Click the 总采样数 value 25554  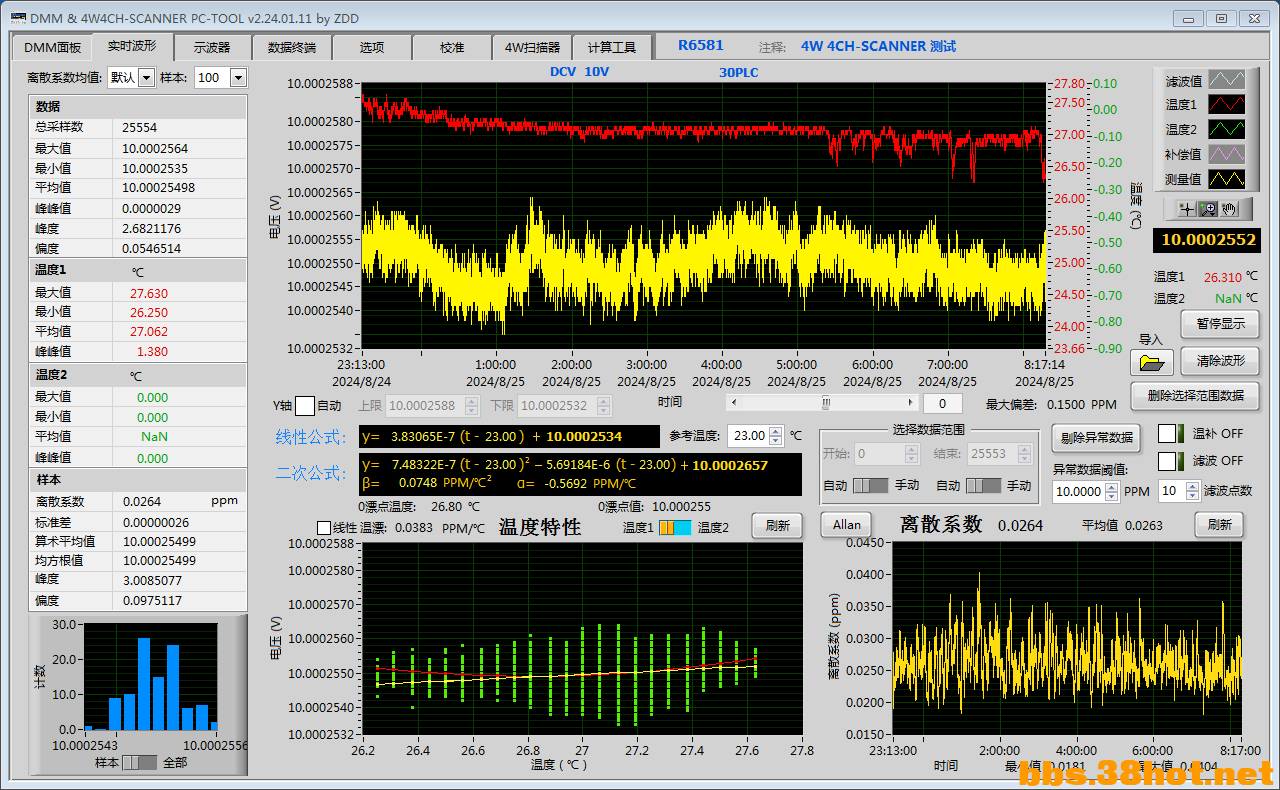(140, 127)
